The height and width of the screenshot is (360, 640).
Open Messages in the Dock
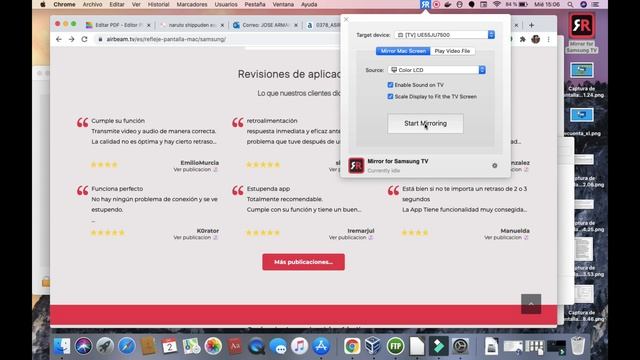(x=278, y=346)
